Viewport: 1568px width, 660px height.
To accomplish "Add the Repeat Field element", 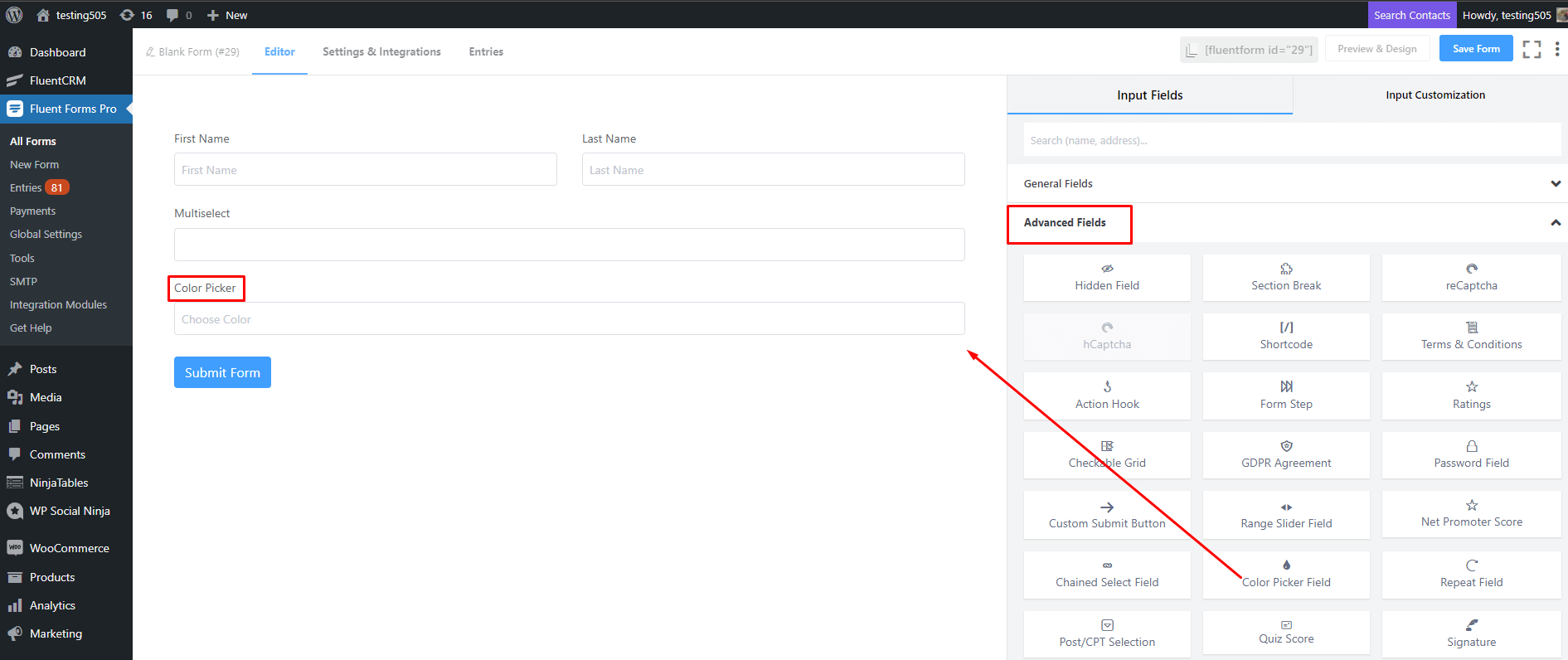I will [1471, 575].
